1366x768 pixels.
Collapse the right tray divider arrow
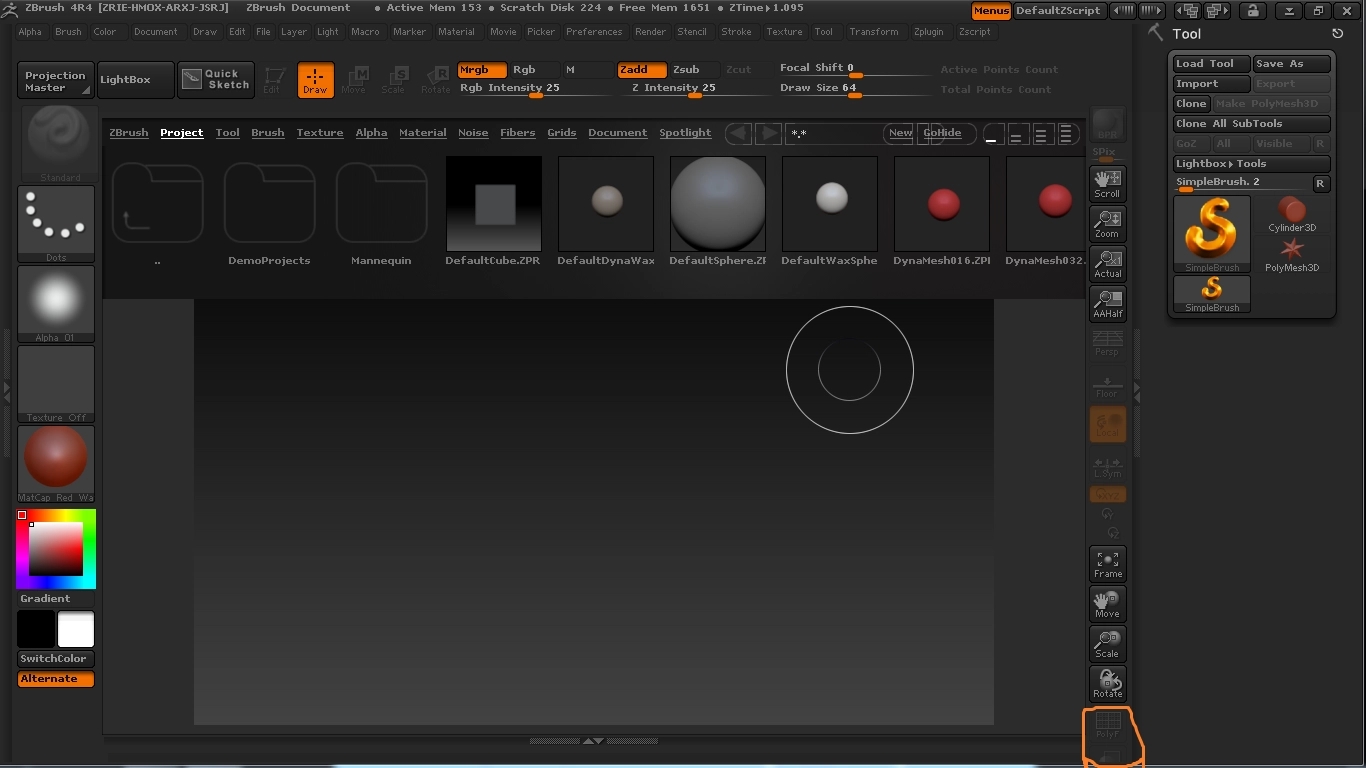point(1136,394)
